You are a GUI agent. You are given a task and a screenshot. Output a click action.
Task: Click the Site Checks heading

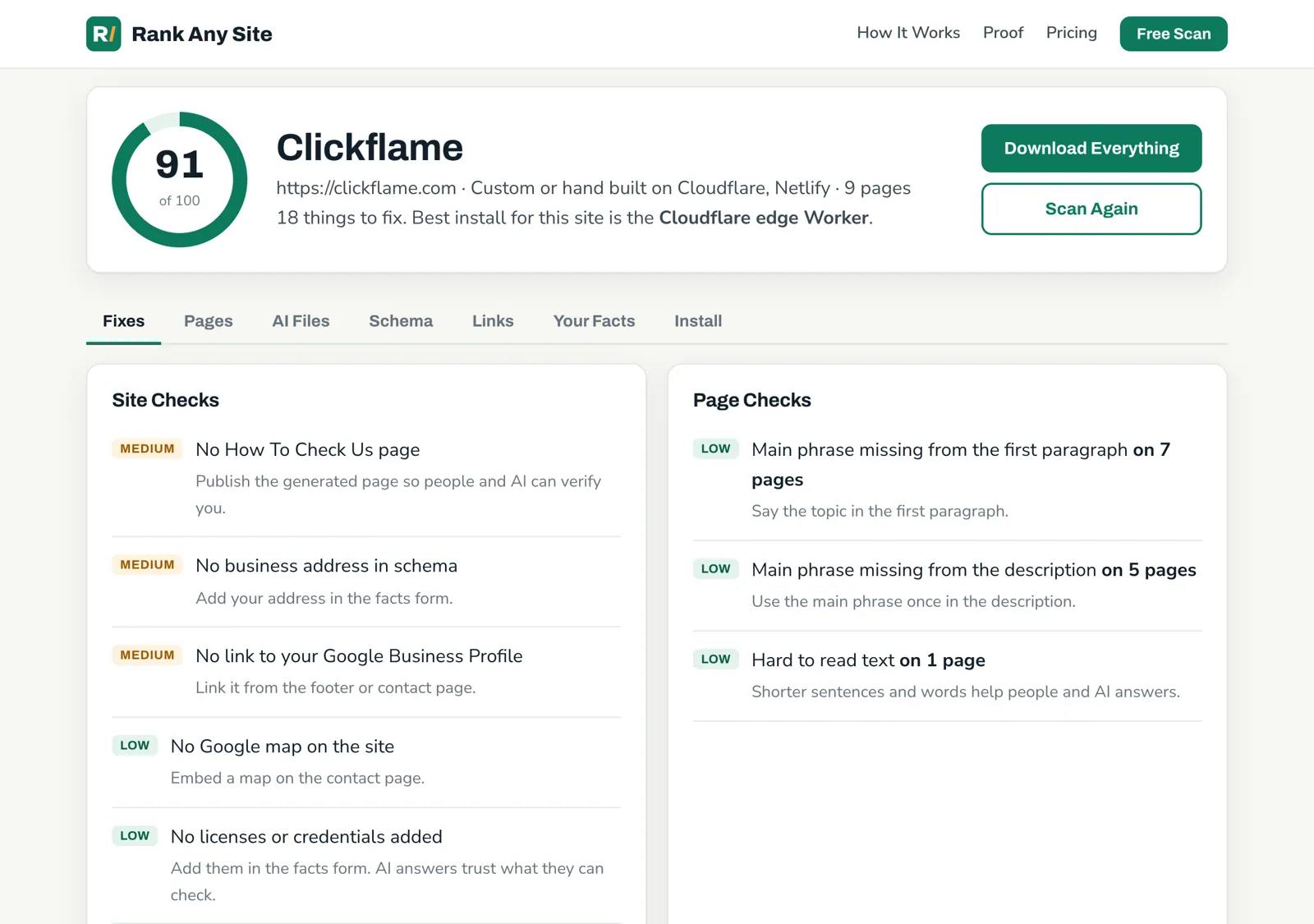pos(165,400)
